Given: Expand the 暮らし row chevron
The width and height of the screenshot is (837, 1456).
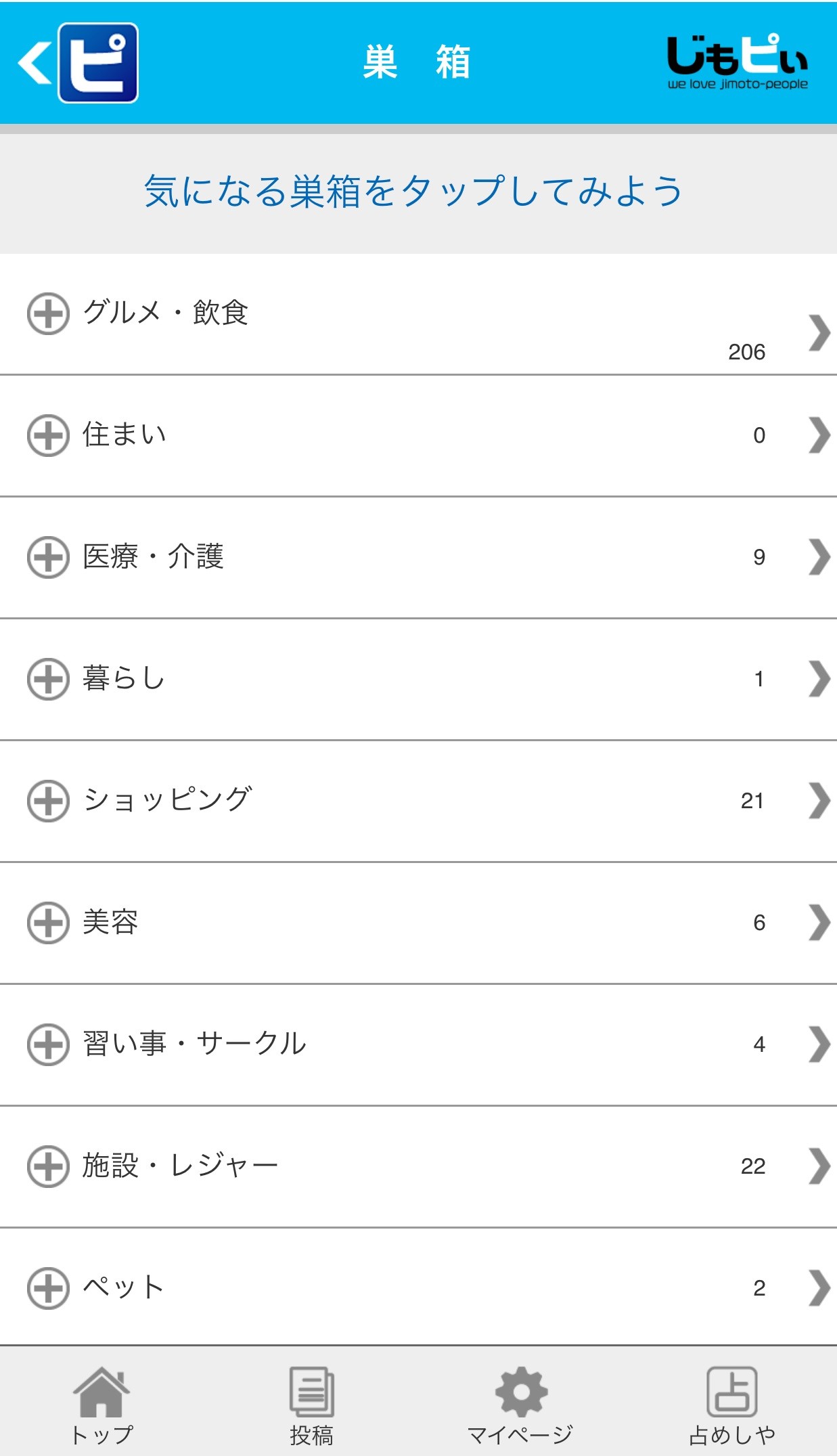Looking at the screenshot, I should [819, 679].
